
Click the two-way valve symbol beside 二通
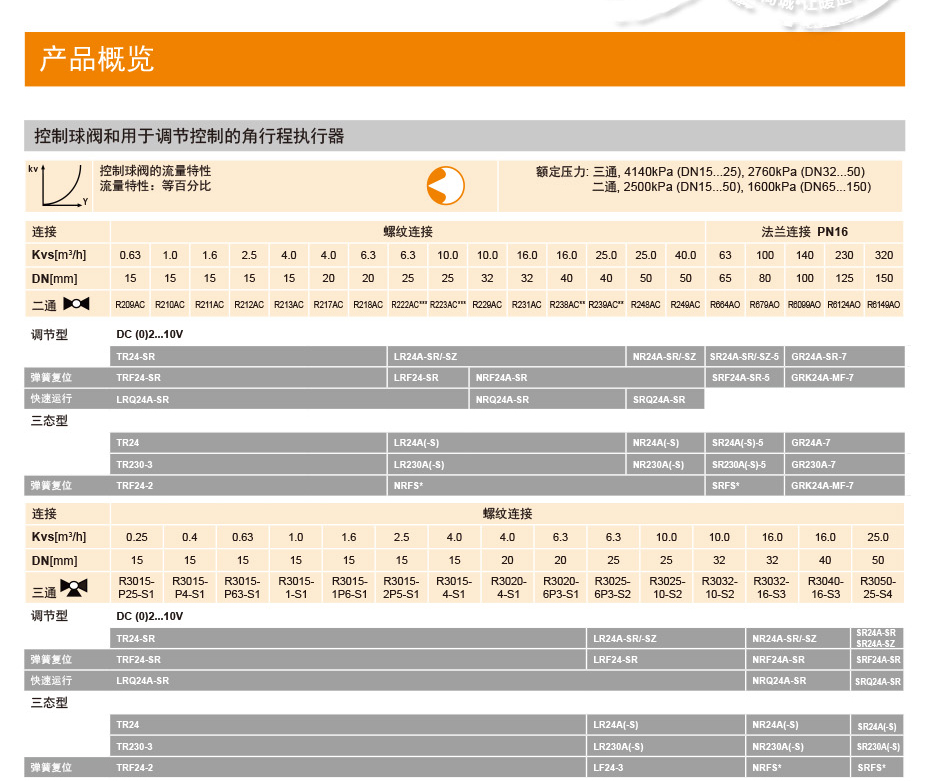pos(76,304)
